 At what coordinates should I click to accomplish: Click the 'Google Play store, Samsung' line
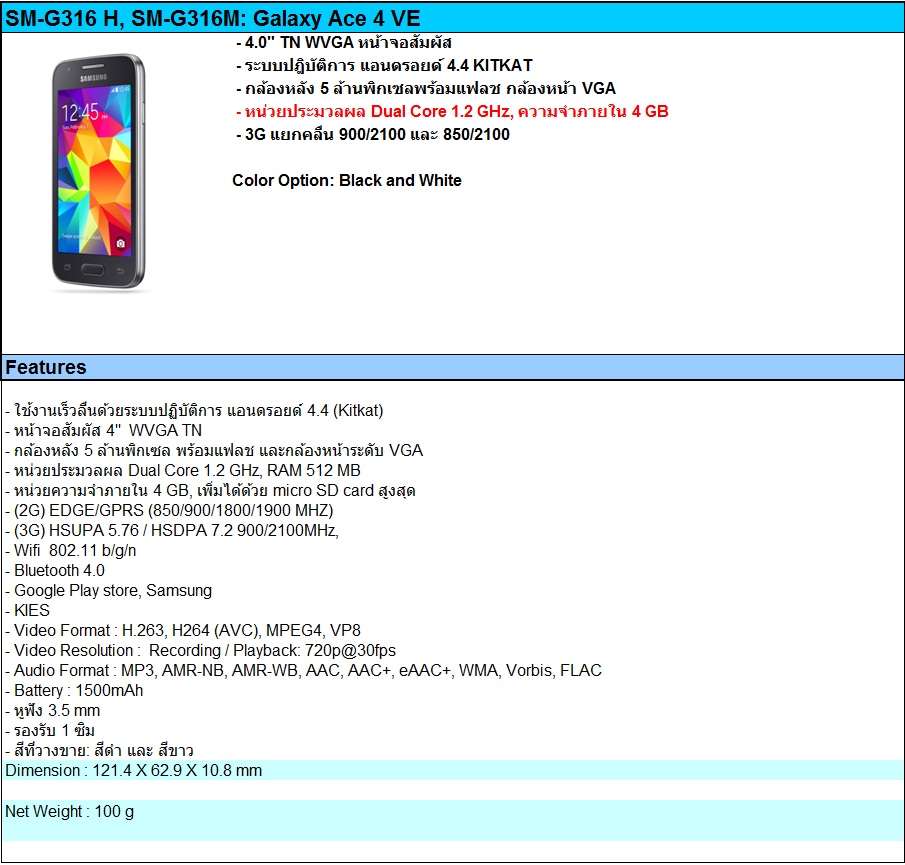point(109,591)
